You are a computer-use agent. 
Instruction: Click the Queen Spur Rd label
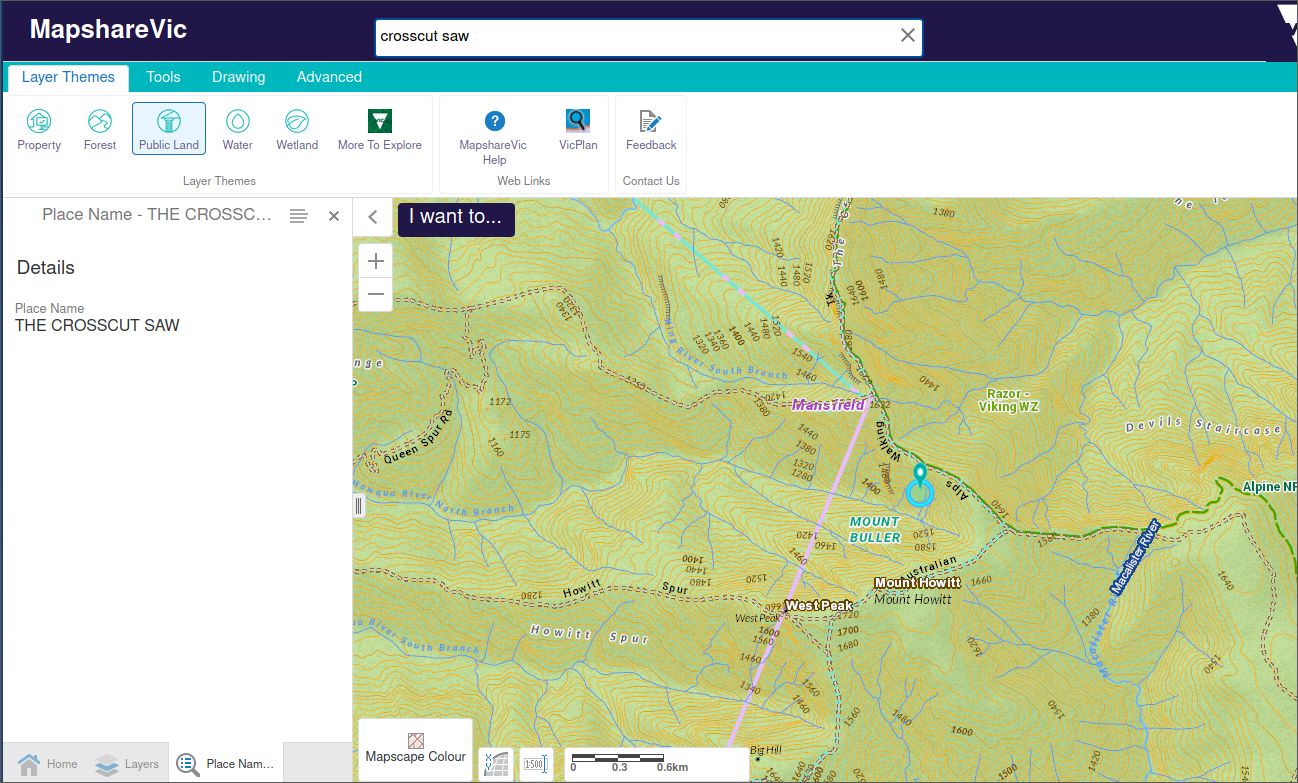pyautogui.click(x=419, y=437)
